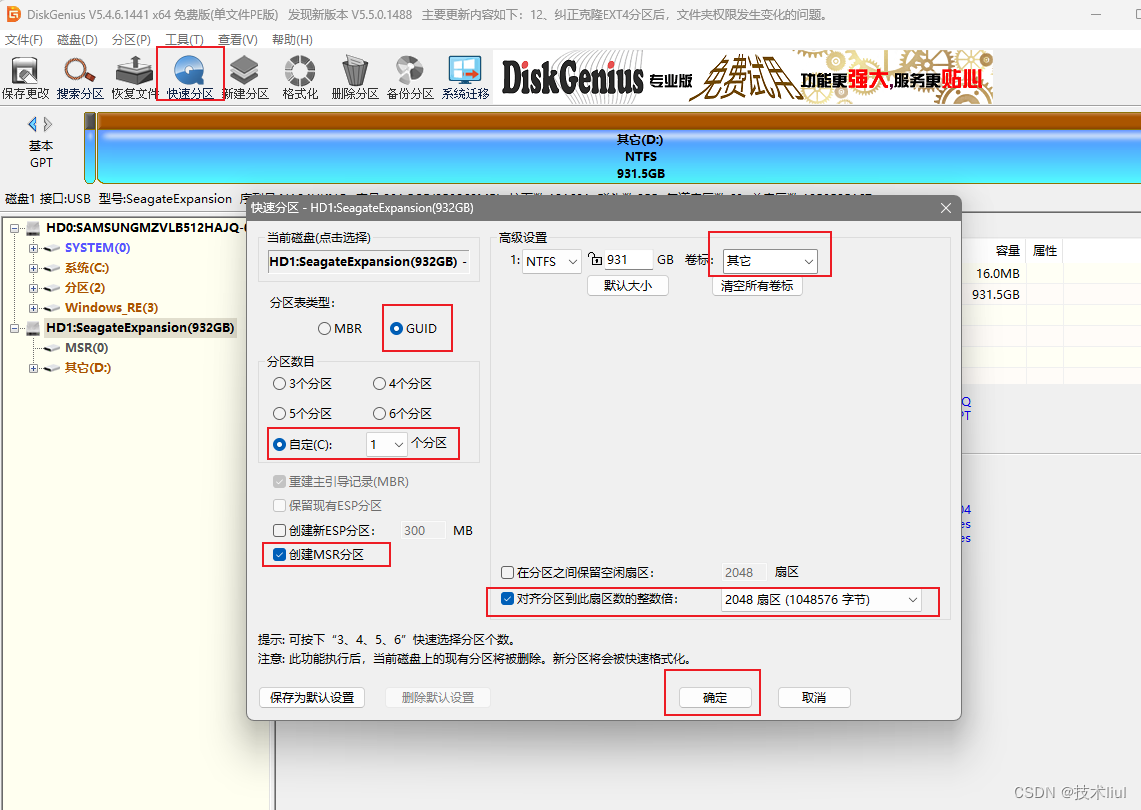Confirm with the 确定 button

point(715,697)
